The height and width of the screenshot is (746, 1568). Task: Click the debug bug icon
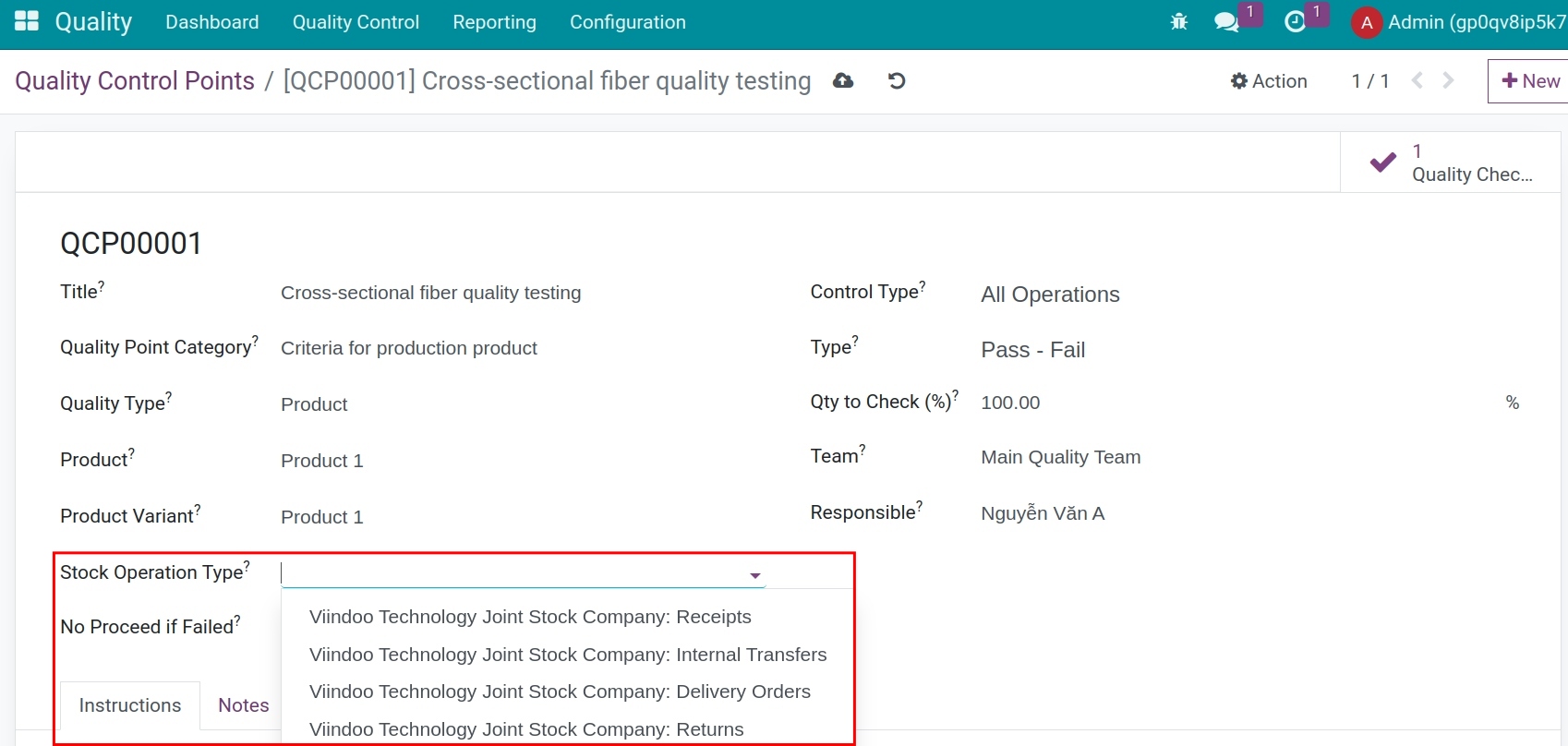(1179, 21)
